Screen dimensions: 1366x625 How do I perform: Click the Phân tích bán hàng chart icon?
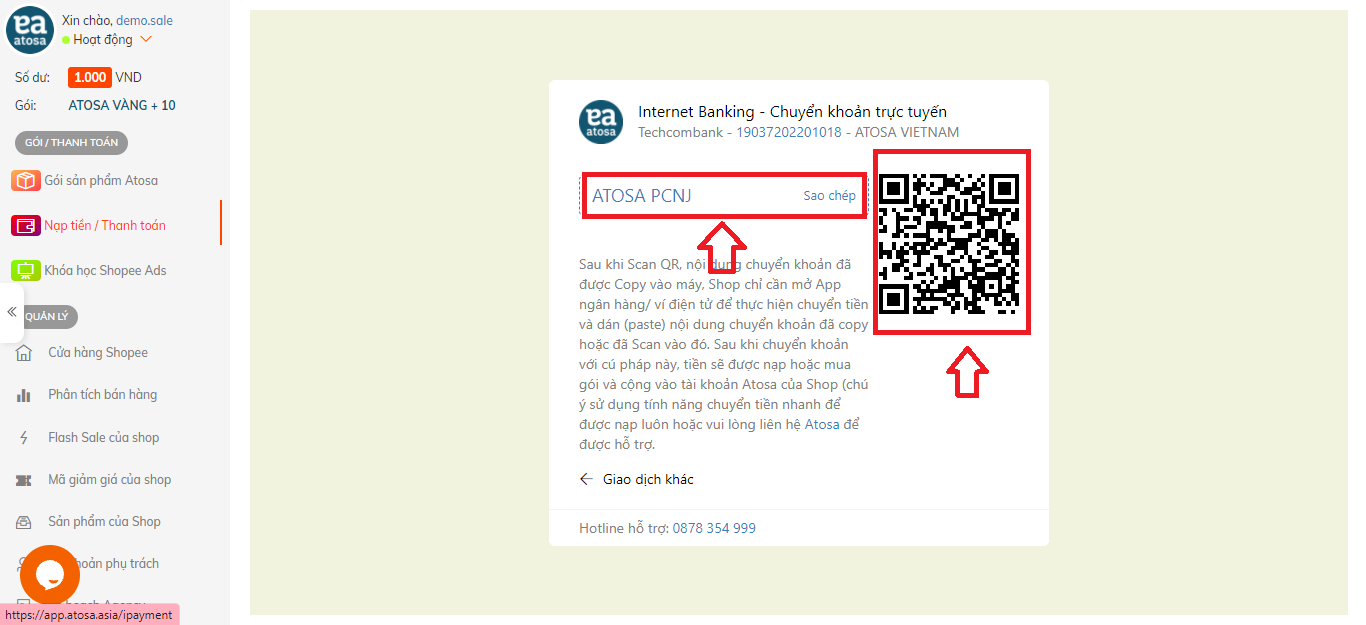click(x=25, y=395)
